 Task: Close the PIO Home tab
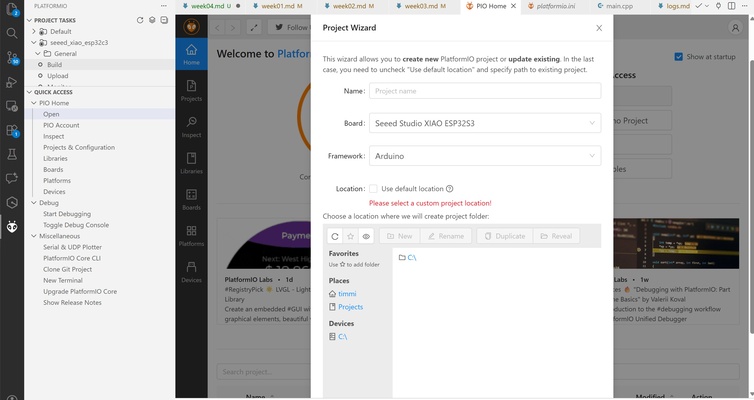tap(514, 6)
